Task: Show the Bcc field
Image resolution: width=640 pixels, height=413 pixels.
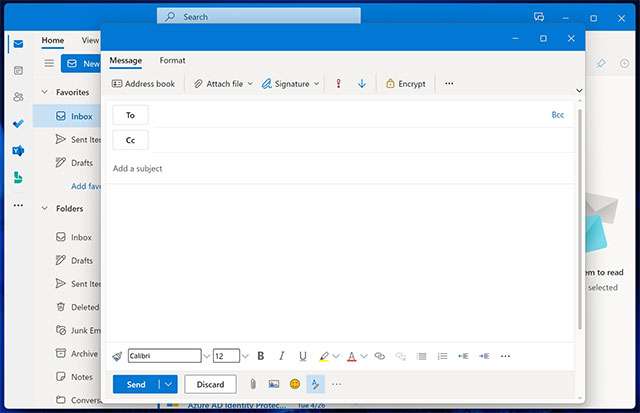Action: click(x=558, y=115)
